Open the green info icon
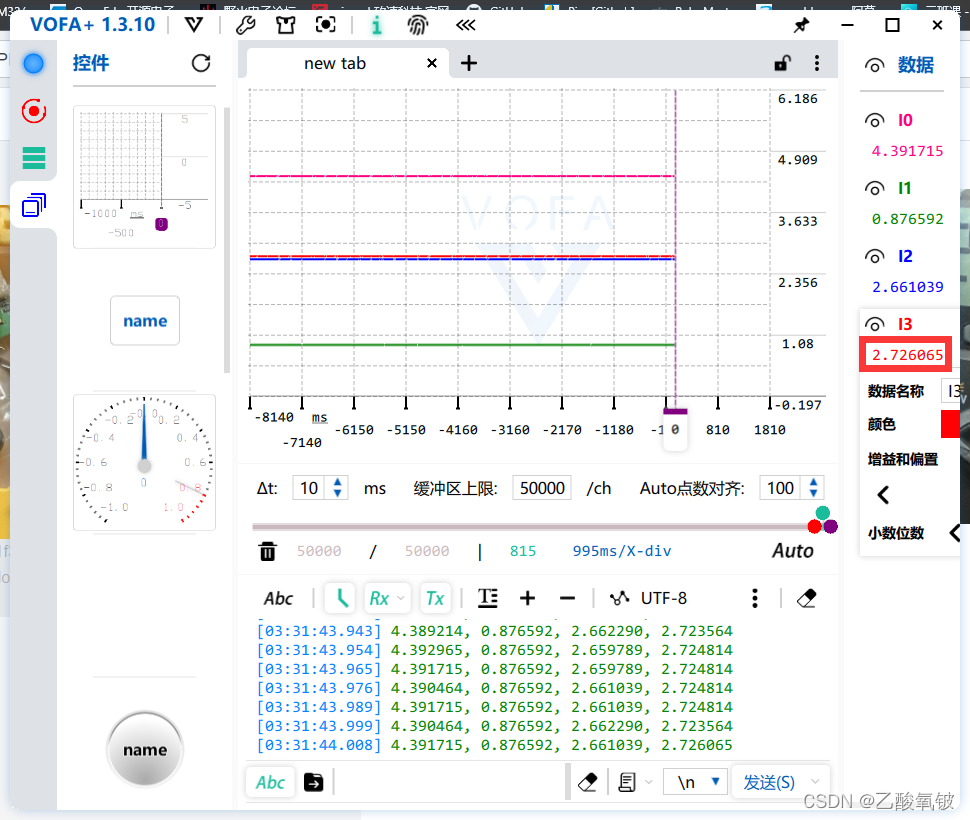Image resolution: width=970 pixels, height=820 pixels. [x=376, y=25]
